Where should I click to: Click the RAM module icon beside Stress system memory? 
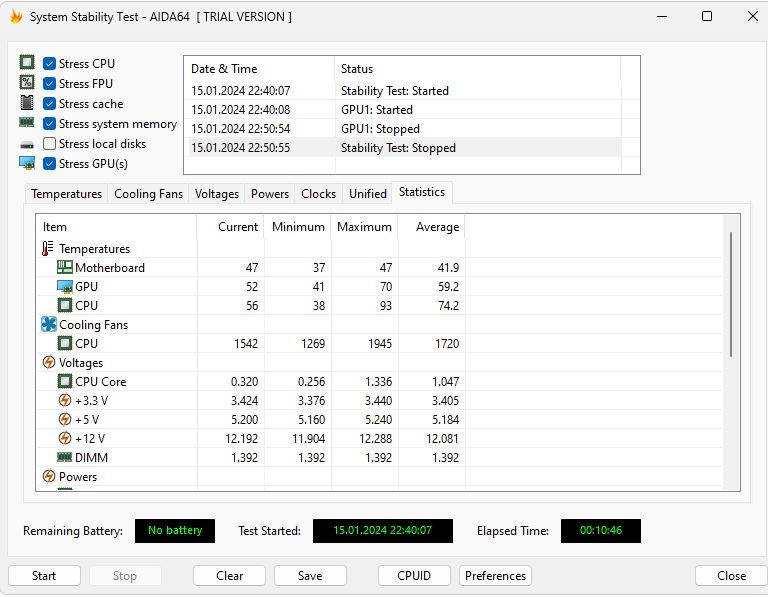26,122
